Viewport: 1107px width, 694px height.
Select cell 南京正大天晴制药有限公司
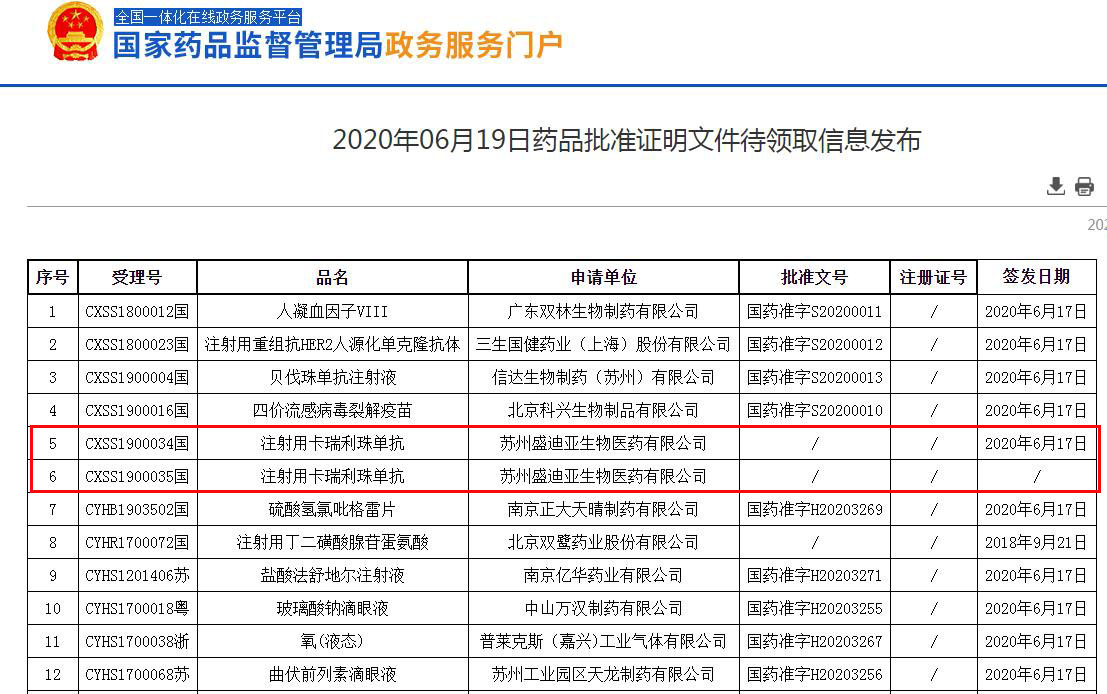(x=604, y=509)
